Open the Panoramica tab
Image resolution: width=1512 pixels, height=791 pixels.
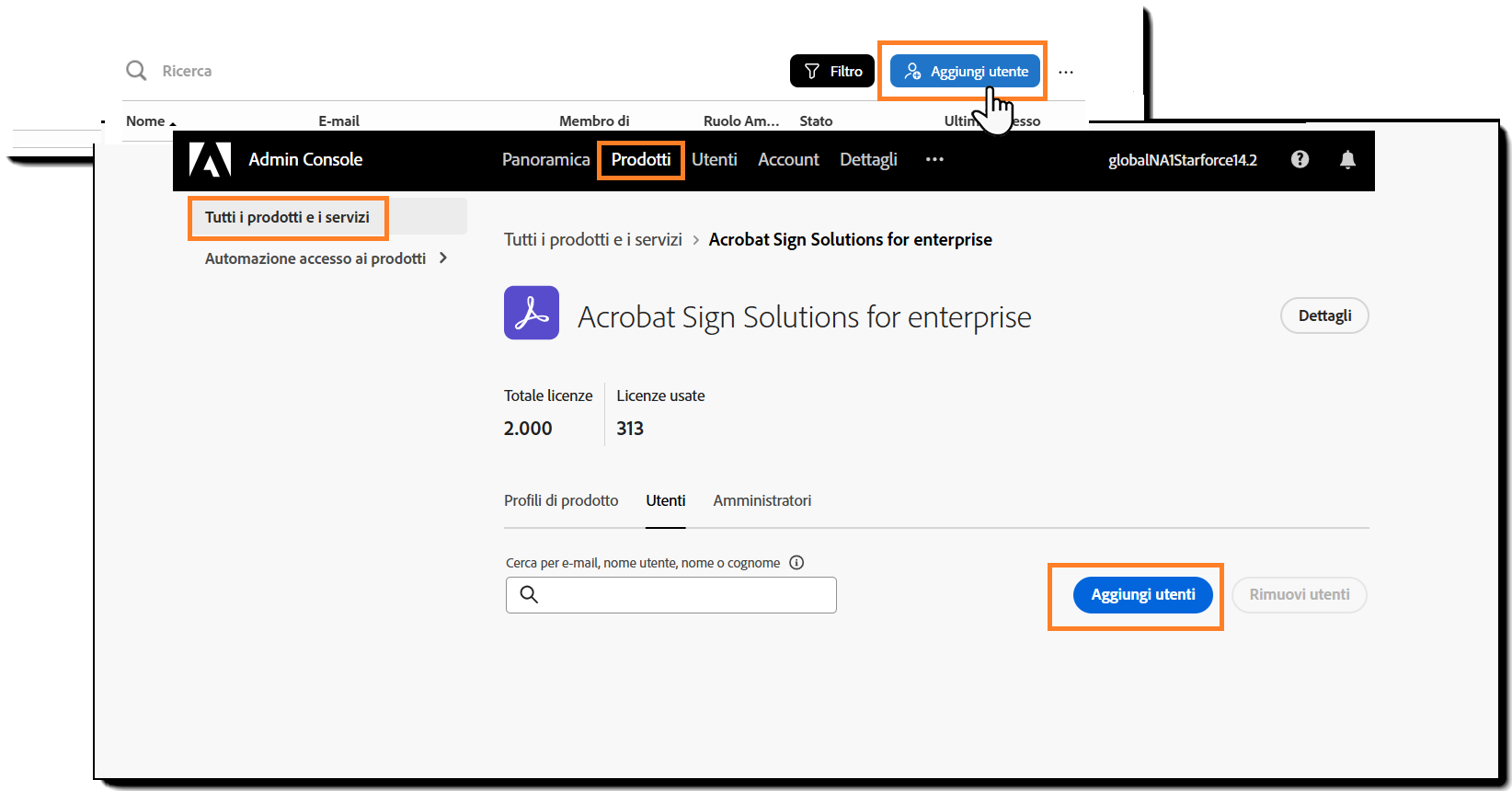tap(545, 159)
